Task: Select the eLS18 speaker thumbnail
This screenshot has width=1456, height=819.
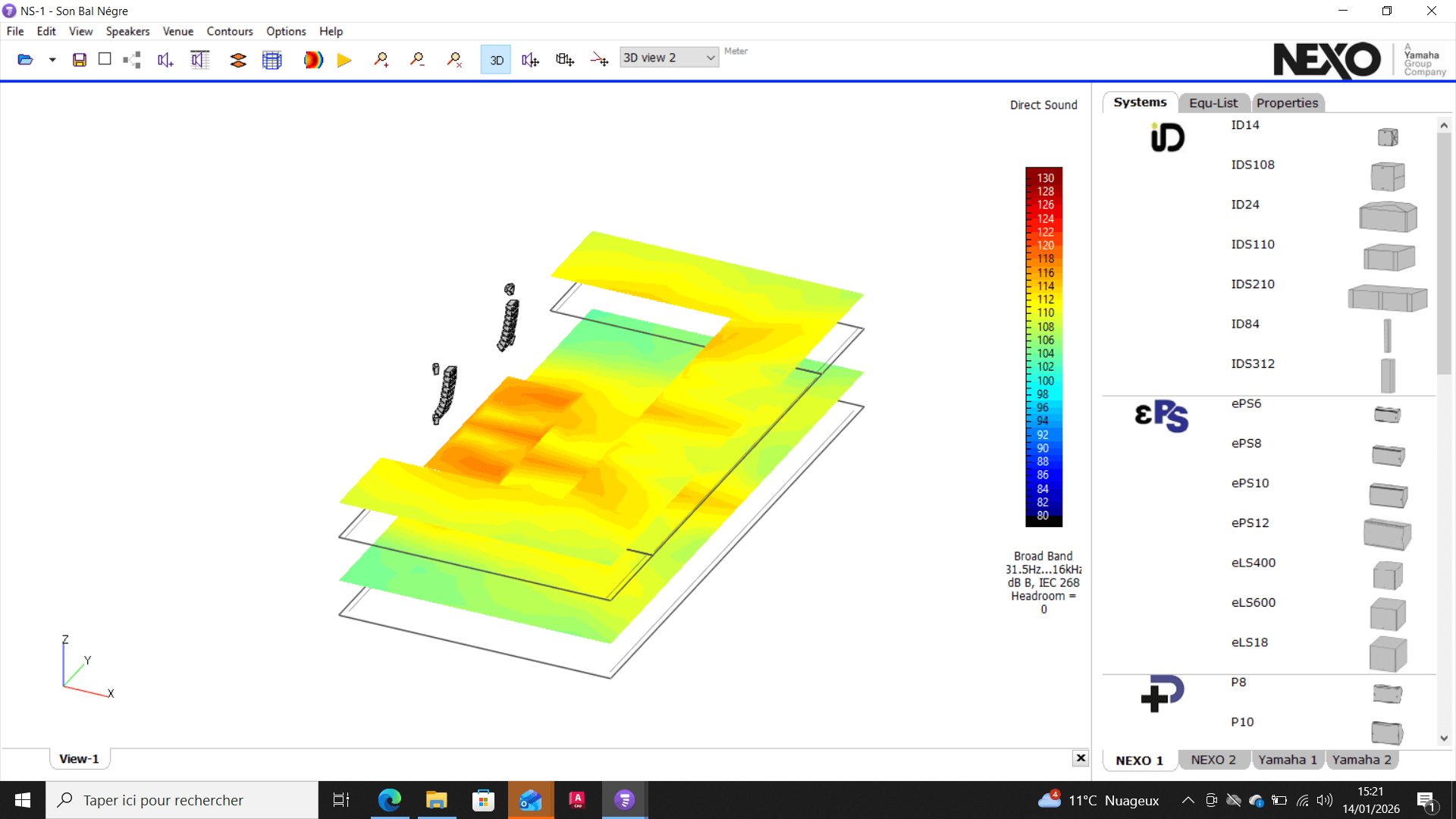Action: [x=1388, y=654]
